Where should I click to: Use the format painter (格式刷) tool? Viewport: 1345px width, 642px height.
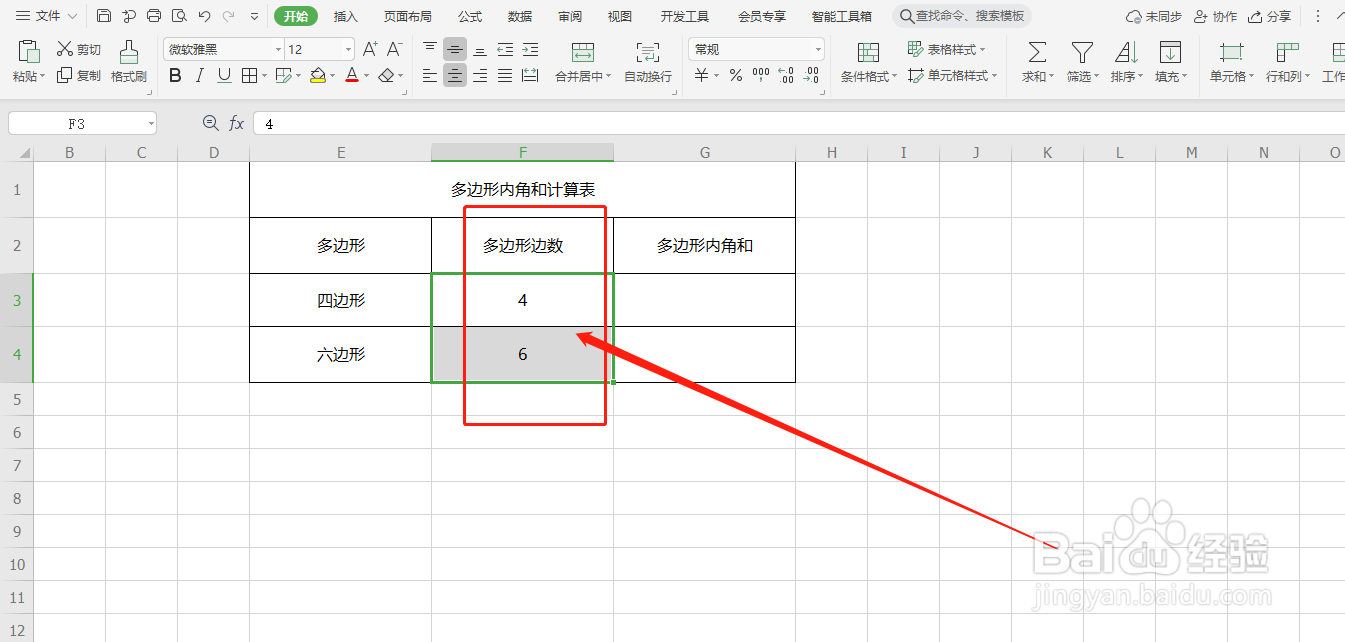coord(128,62)
